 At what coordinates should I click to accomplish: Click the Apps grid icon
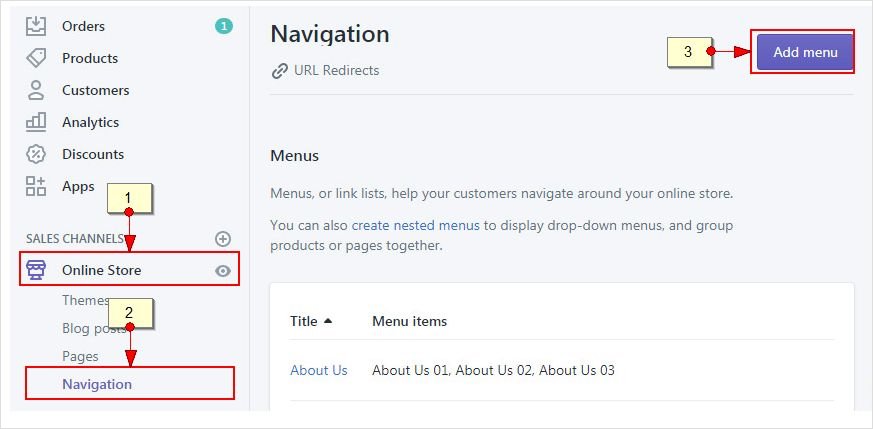(36, 186)
